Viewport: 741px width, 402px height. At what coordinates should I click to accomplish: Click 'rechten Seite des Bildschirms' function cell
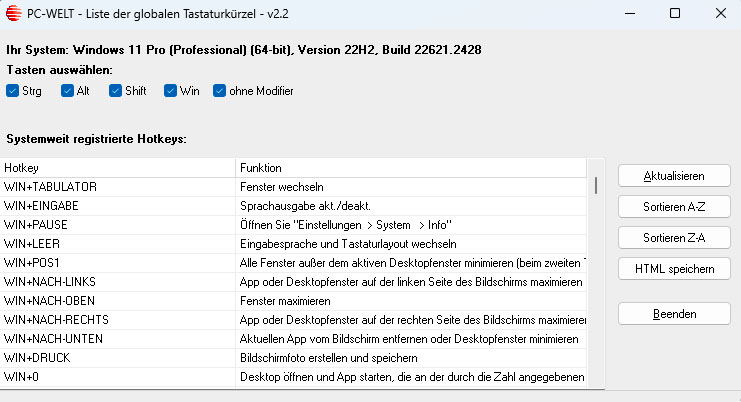411,320
